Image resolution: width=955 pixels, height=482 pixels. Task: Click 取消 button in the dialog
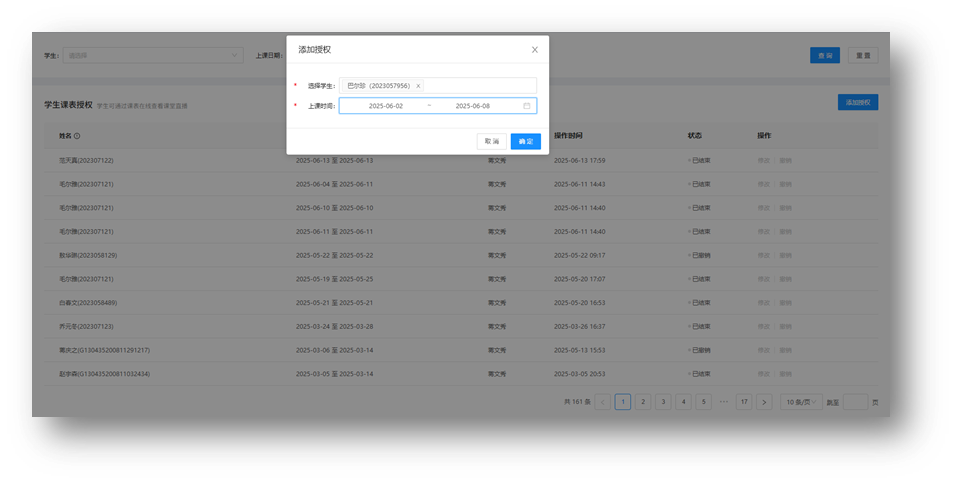492,141
